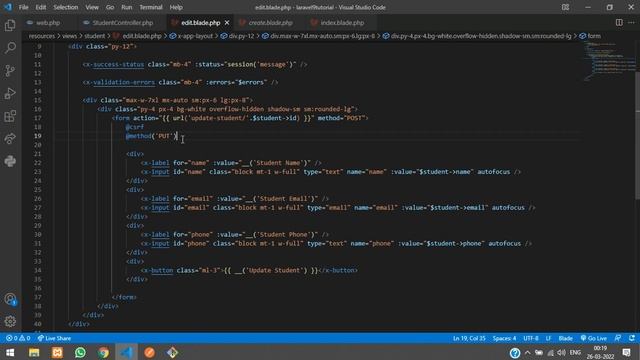Open the Help menu
Image resolution: width=640 pixels, height=360 pixels.
click(176, 7)
